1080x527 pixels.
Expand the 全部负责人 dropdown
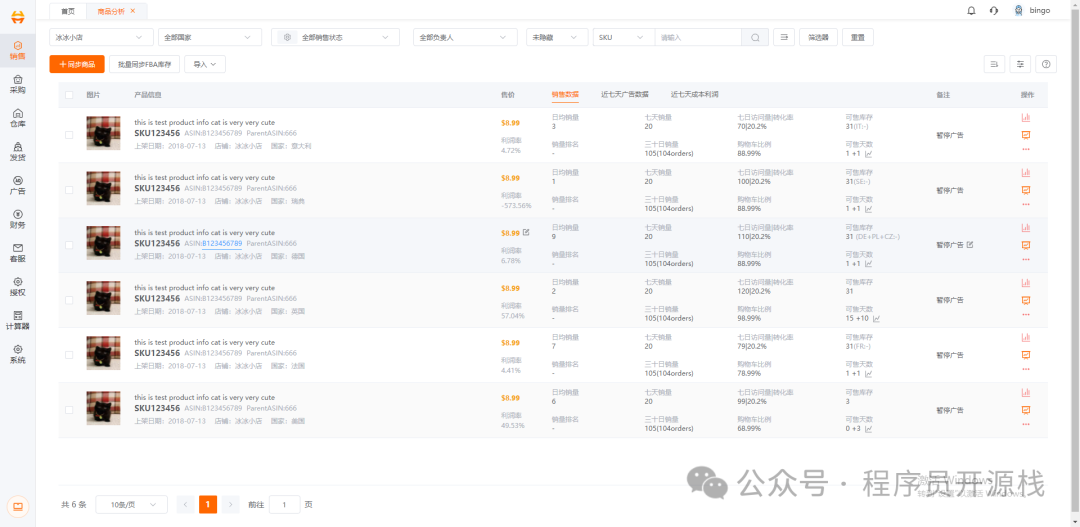[465, 37]
